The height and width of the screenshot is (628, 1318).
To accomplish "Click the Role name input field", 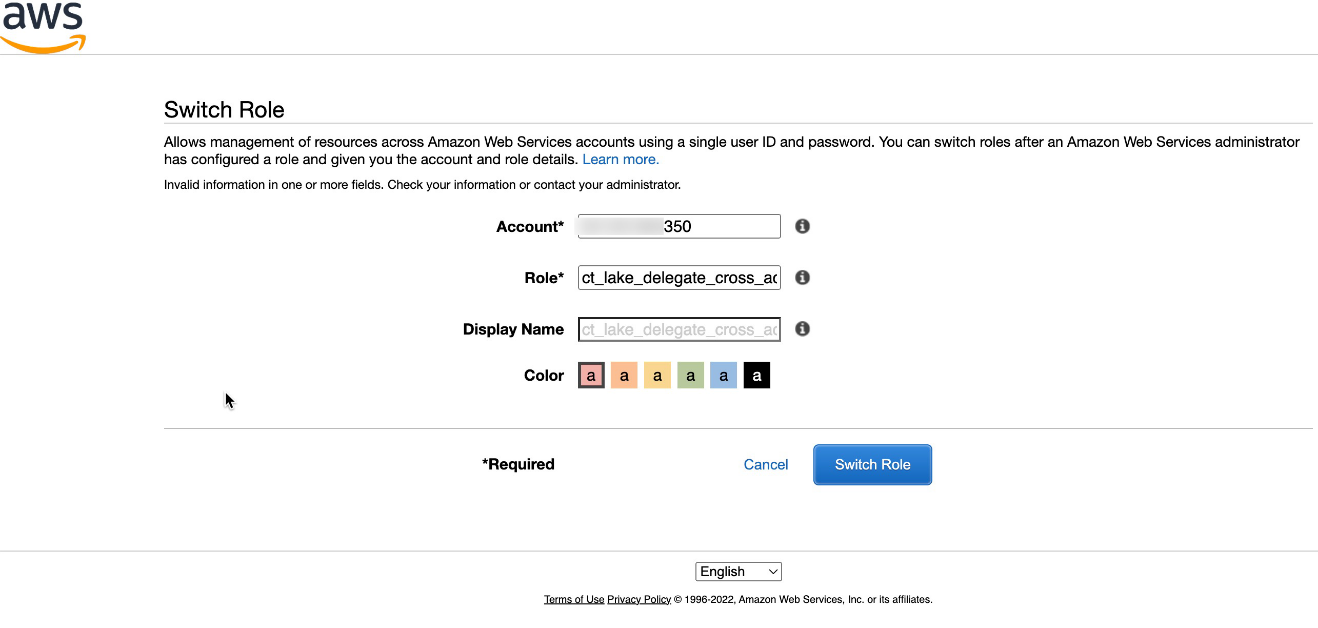I will click(x=679, y=277).
